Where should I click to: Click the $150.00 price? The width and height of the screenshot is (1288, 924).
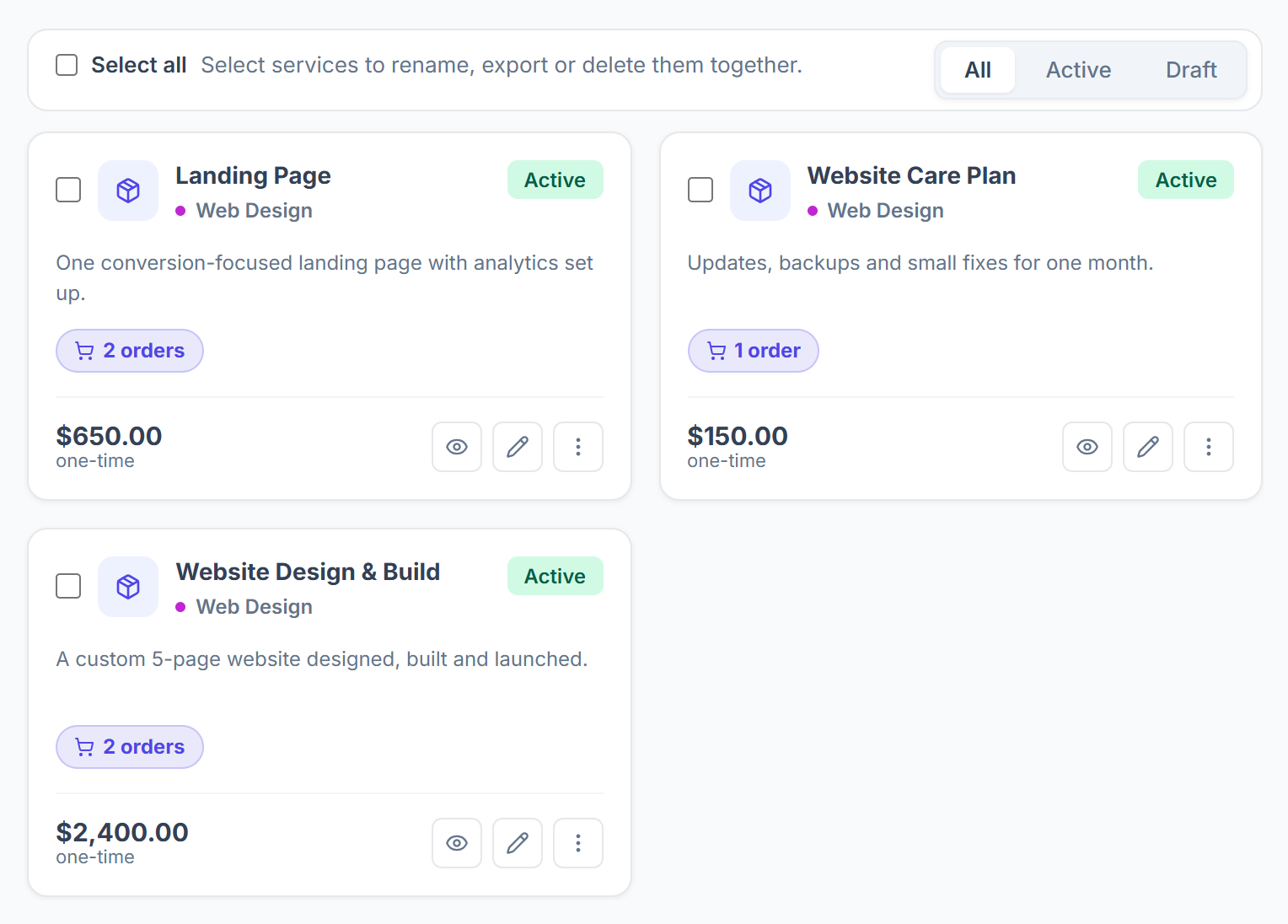pos(738,436)
